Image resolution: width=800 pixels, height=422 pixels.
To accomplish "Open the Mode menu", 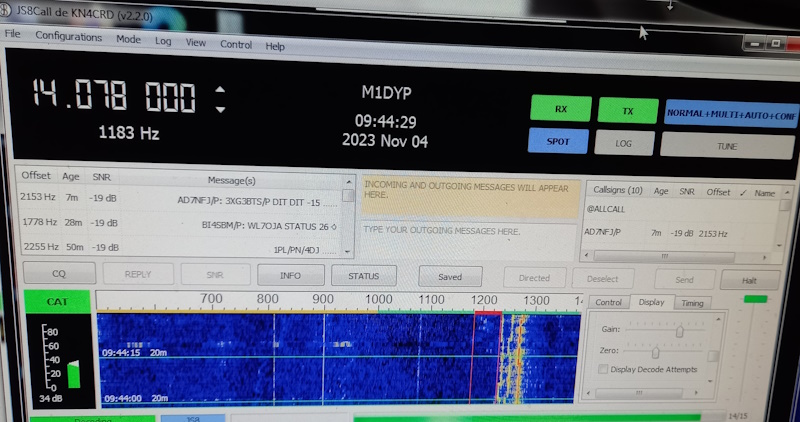I will 128,39.
